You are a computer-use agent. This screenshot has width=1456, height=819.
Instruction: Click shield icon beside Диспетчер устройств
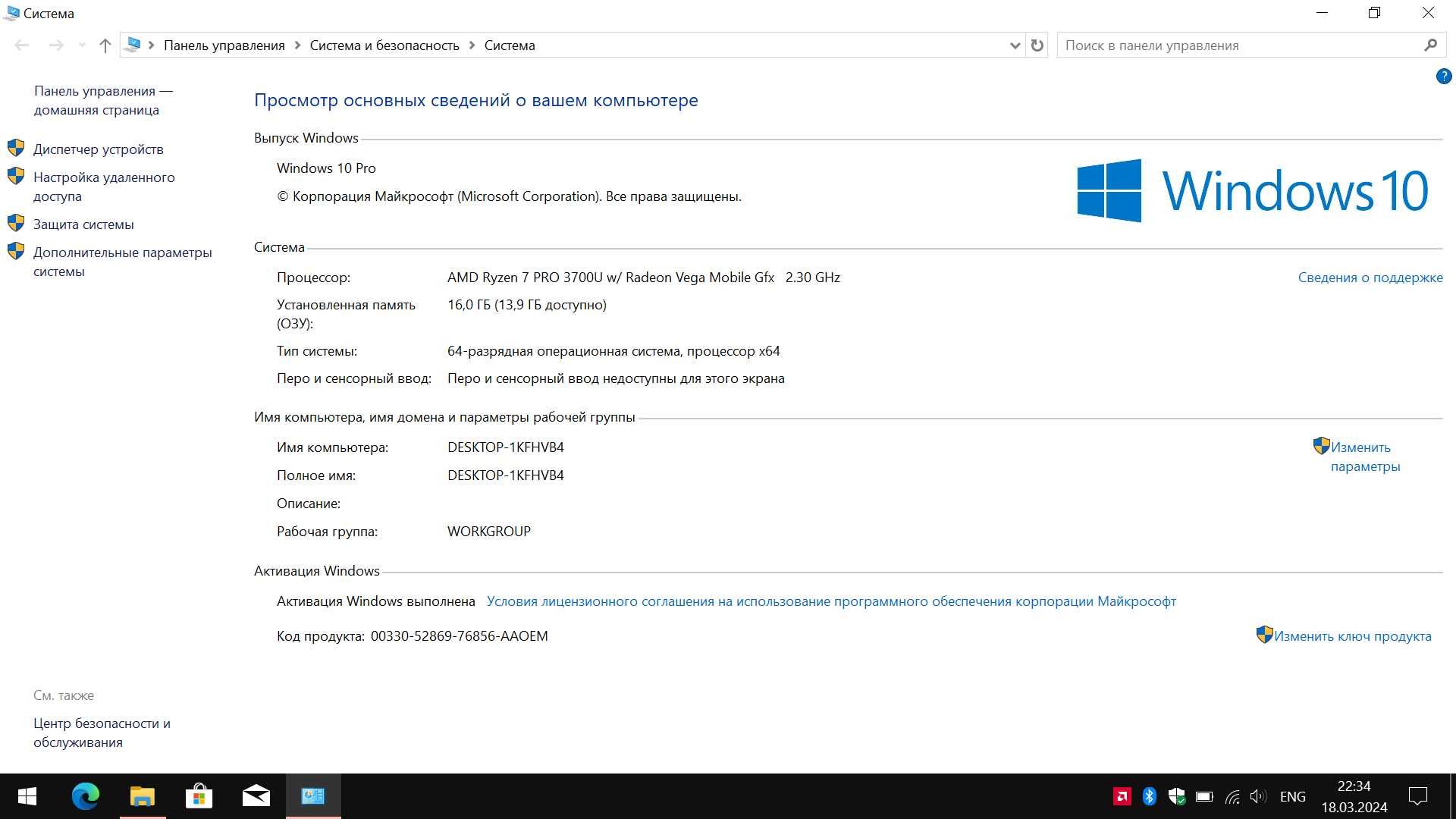click(16, 148)
